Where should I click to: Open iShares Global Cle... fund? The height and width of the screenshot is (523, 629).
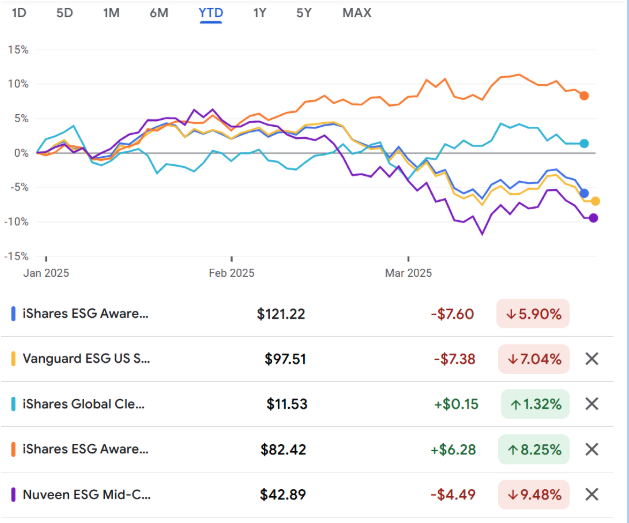[83, 403]
